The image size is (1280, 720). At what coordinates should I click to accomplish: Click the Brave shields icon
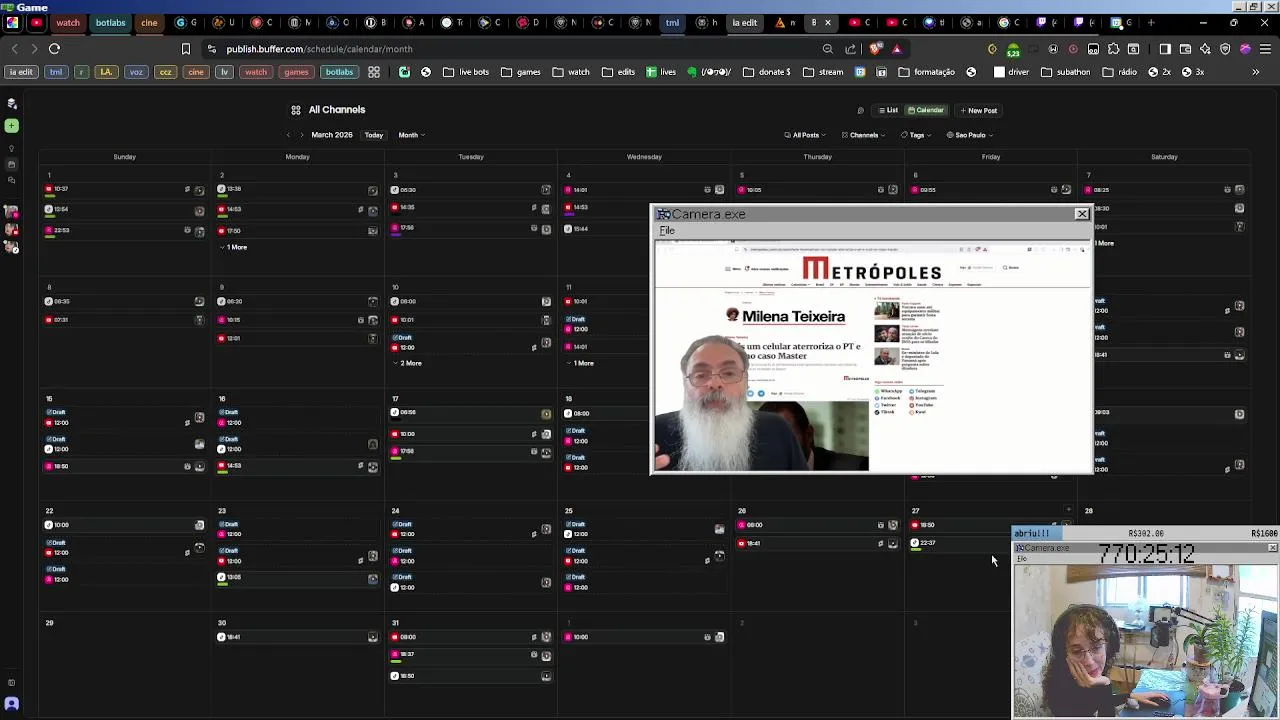point(876,48)
